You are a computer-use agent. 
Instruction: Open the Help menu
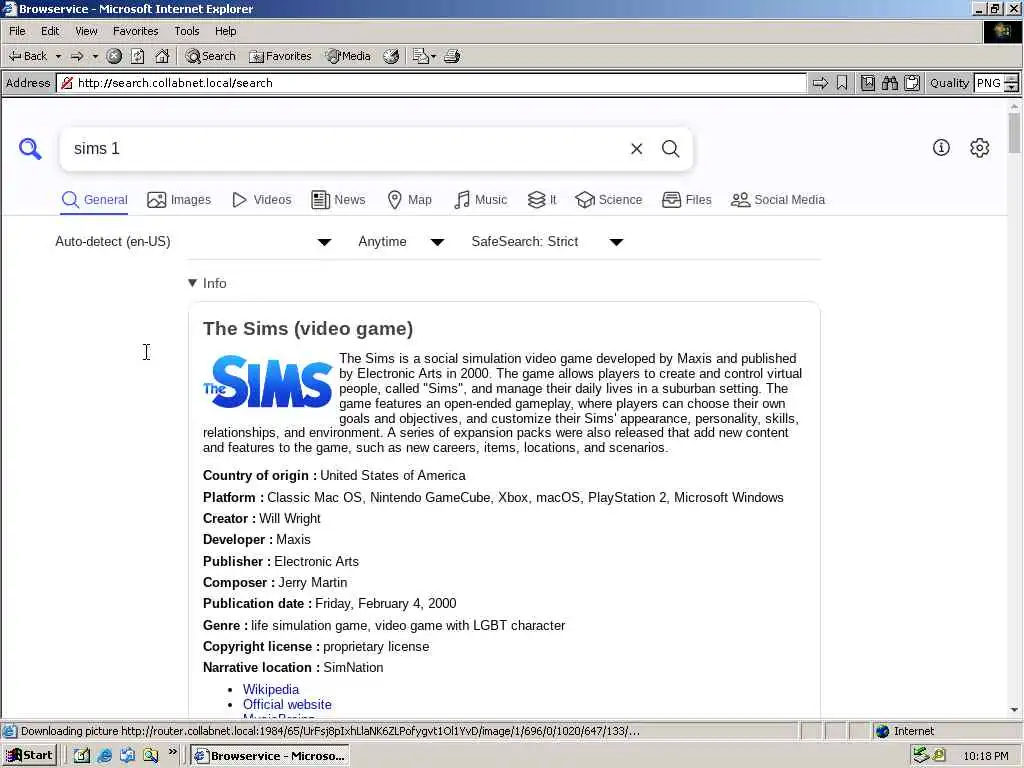point(225,31)
